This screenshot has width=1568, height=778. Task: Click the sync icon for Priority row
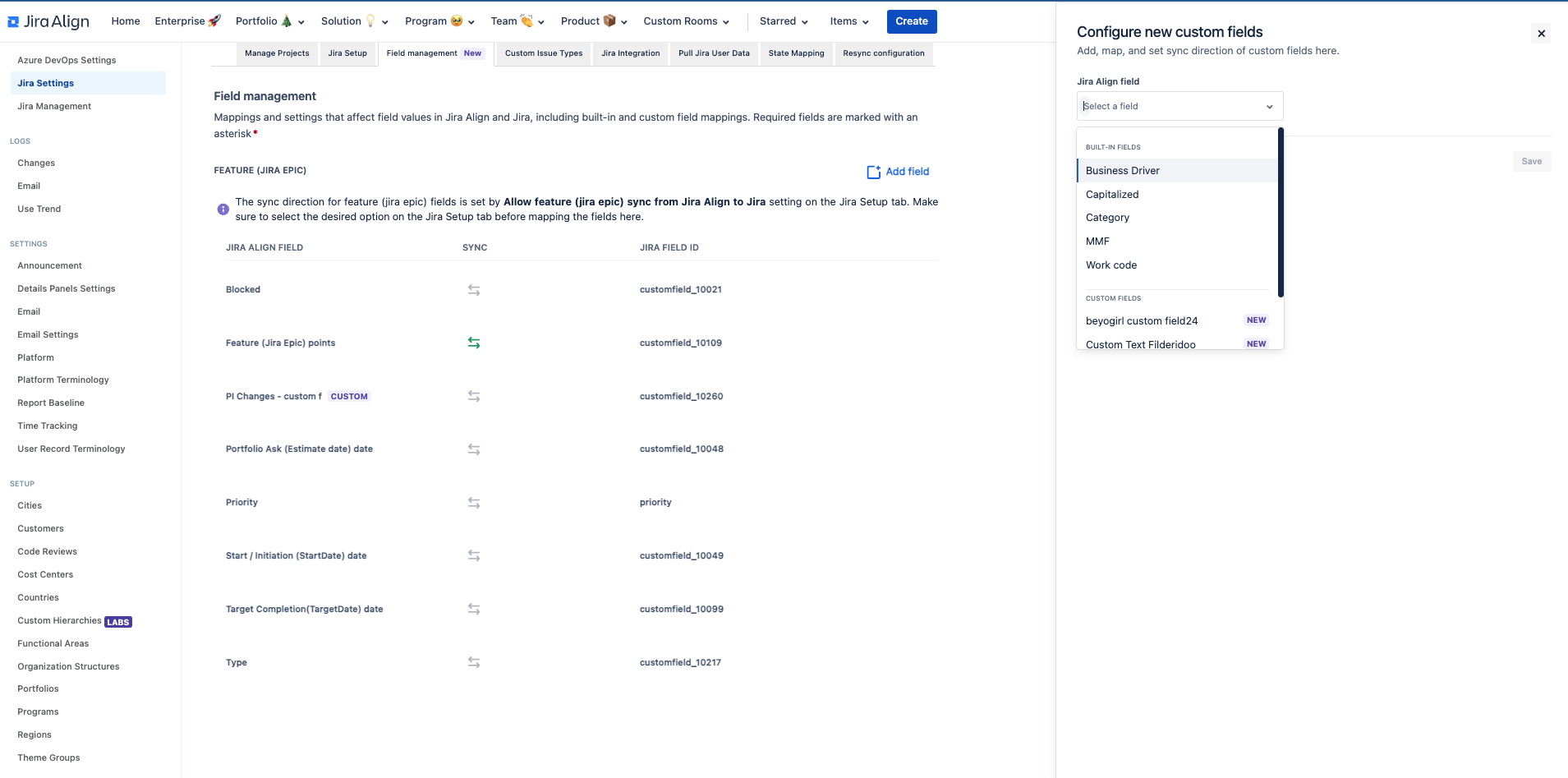click(x=474, y=503)
